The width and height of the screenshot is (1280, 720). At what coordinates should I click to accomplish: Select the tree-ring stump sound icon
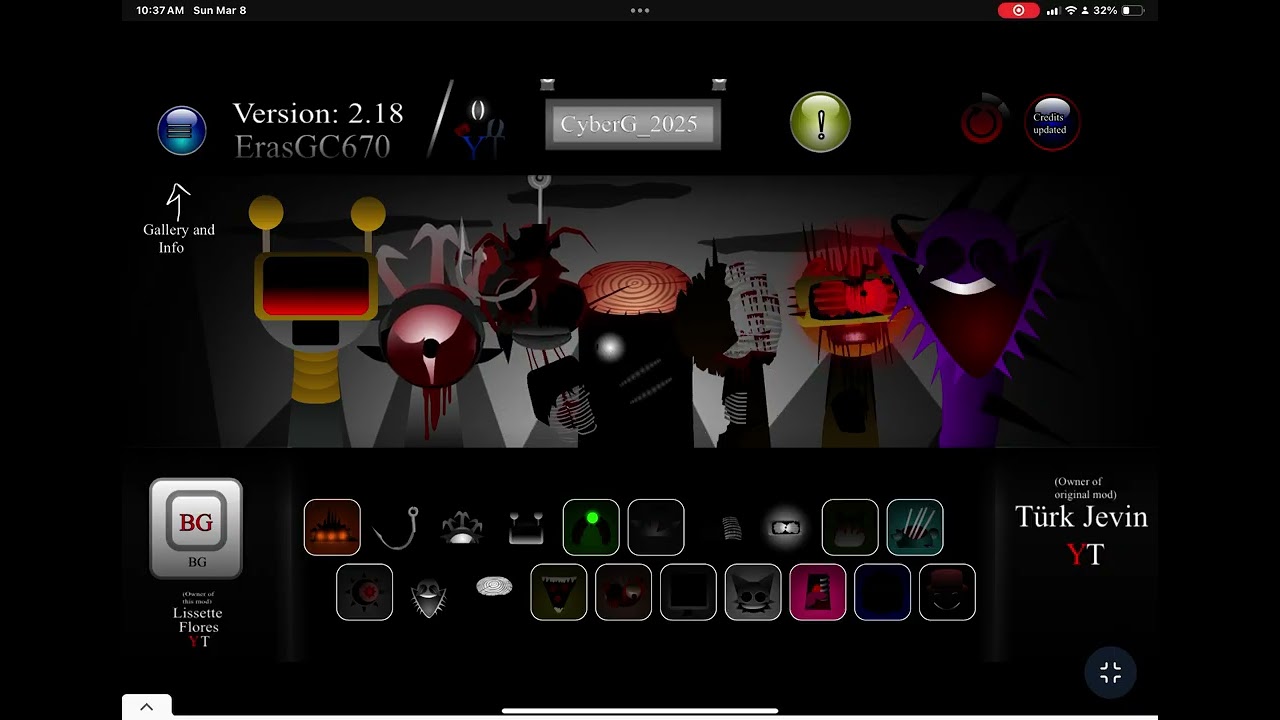tap(494, 586)
